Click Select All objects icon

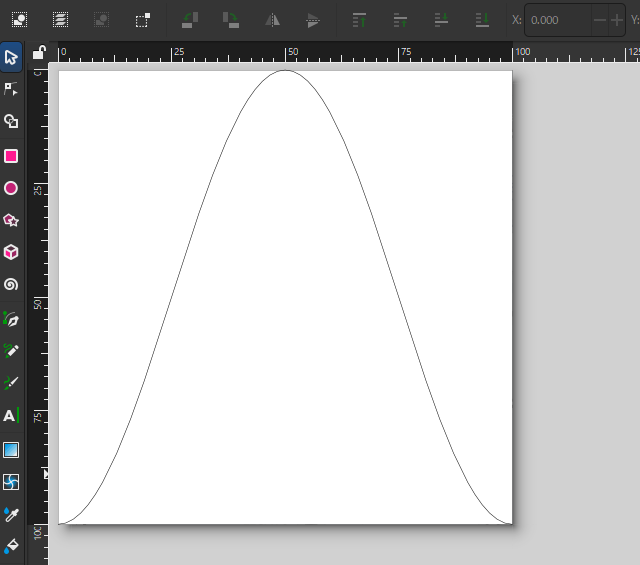tap(20, 20)
